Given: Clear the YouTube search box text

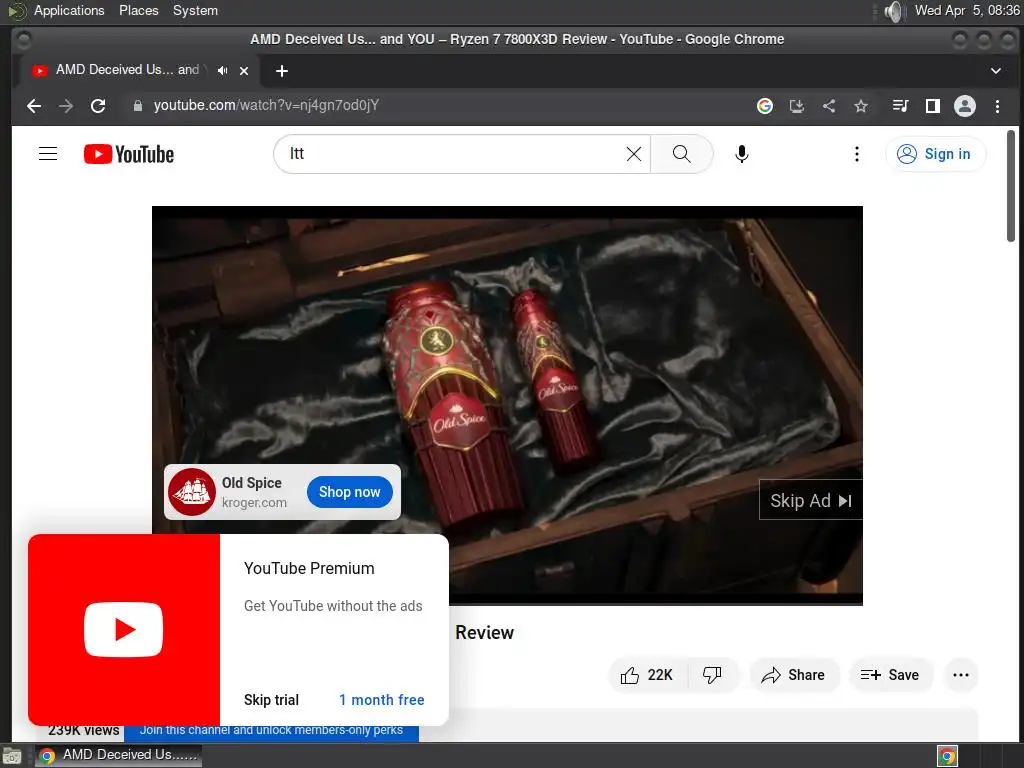Looking at the screenshot, I should tap(633, 154).
